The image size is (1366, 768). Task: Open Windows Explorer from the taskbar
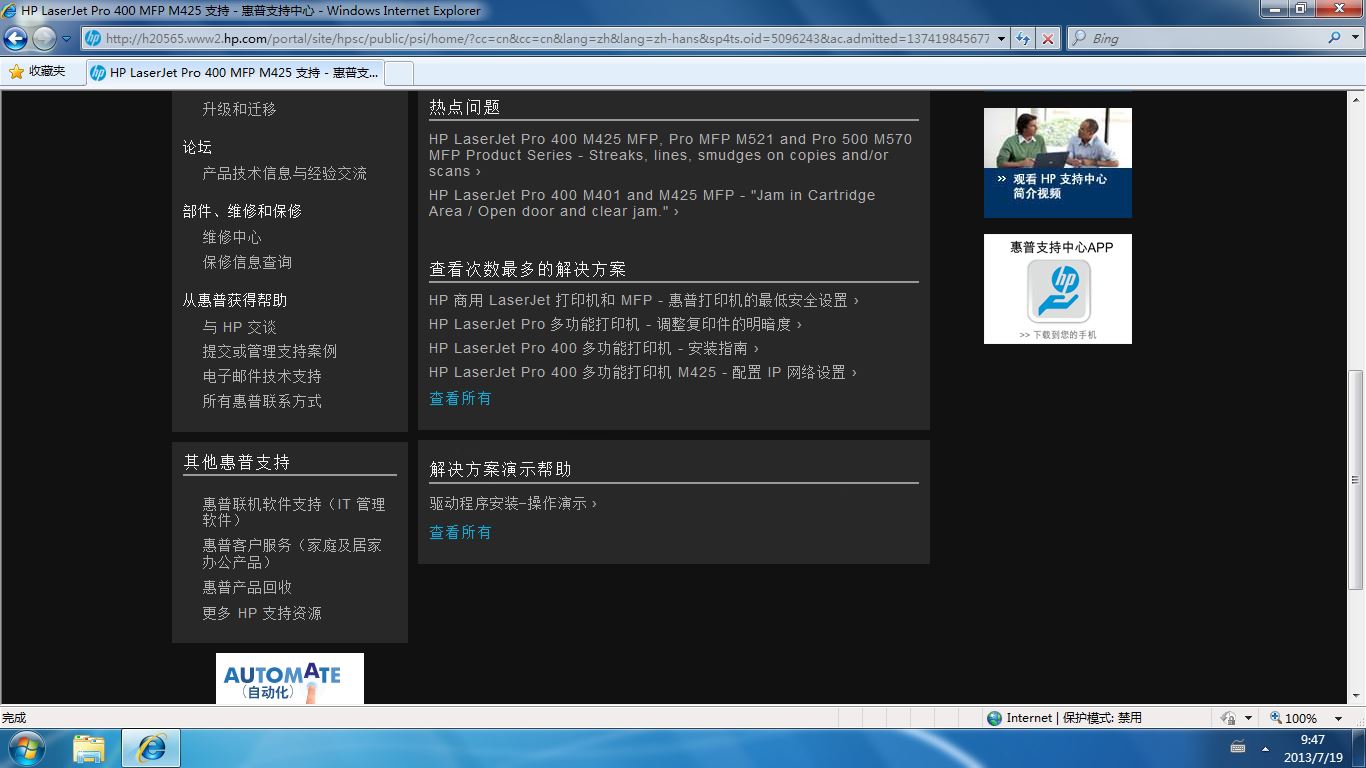point(89,748)
